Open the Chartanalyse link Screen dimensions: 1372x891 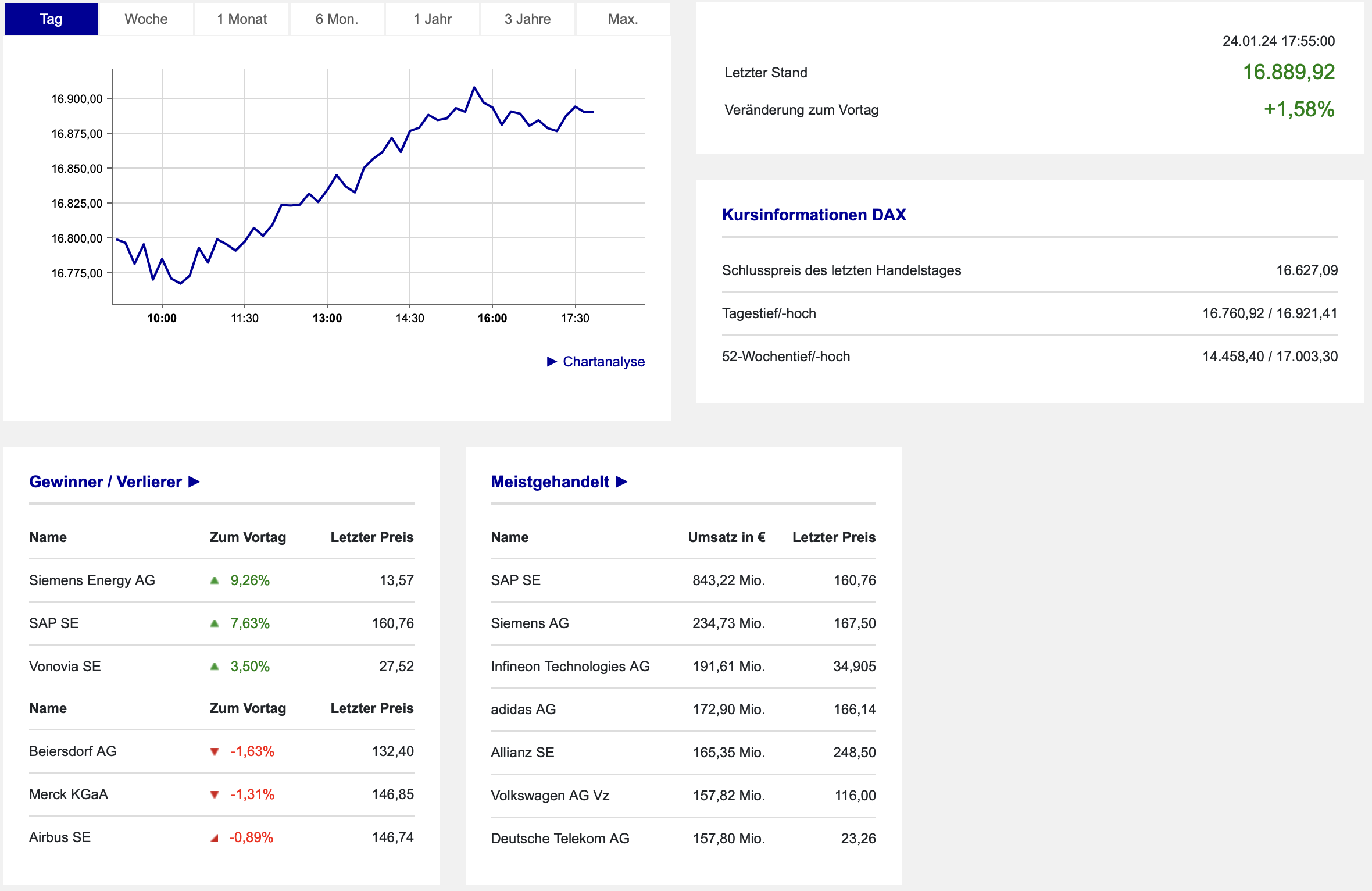pos(603,362)
